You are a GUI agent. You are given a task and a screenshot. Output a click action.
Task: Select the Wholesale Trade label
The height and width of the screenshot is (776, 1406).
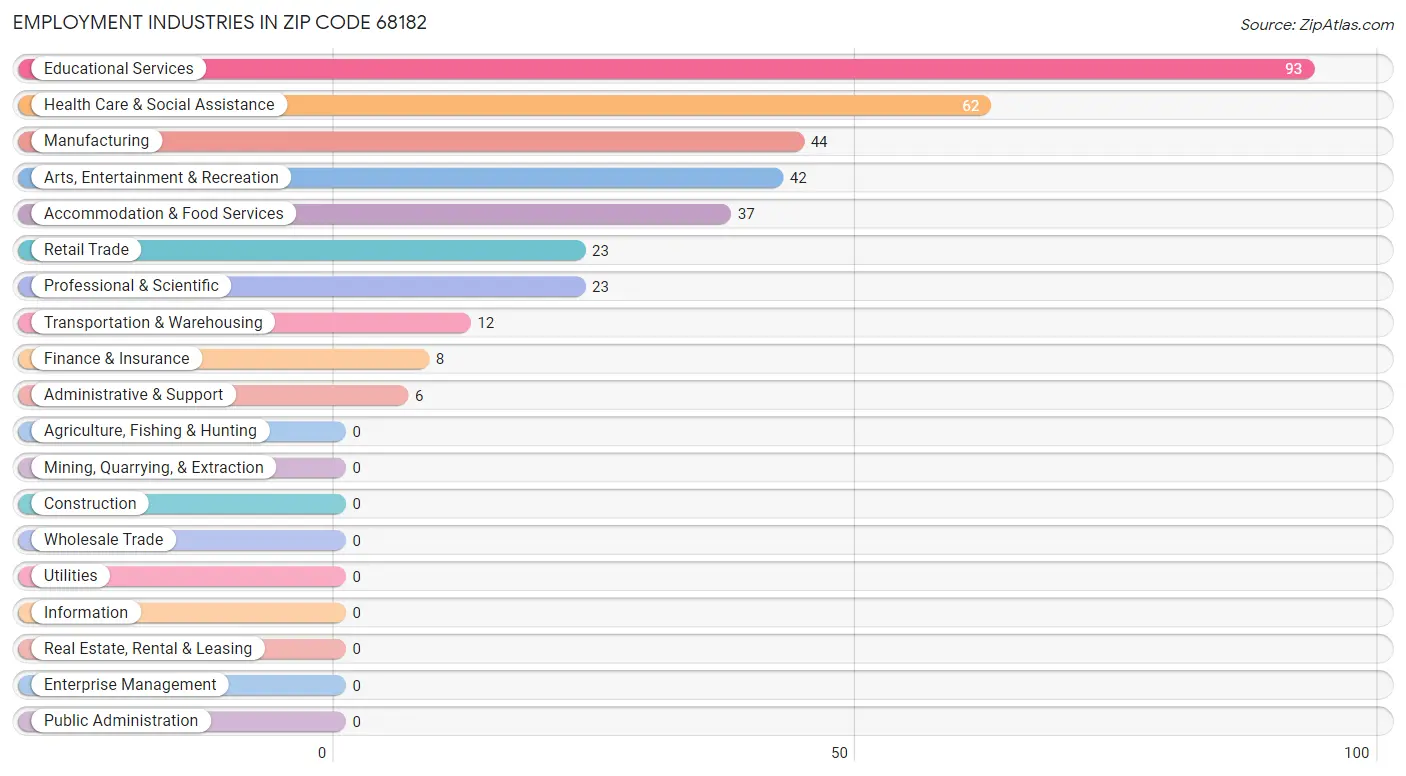[x=103, y=540]
